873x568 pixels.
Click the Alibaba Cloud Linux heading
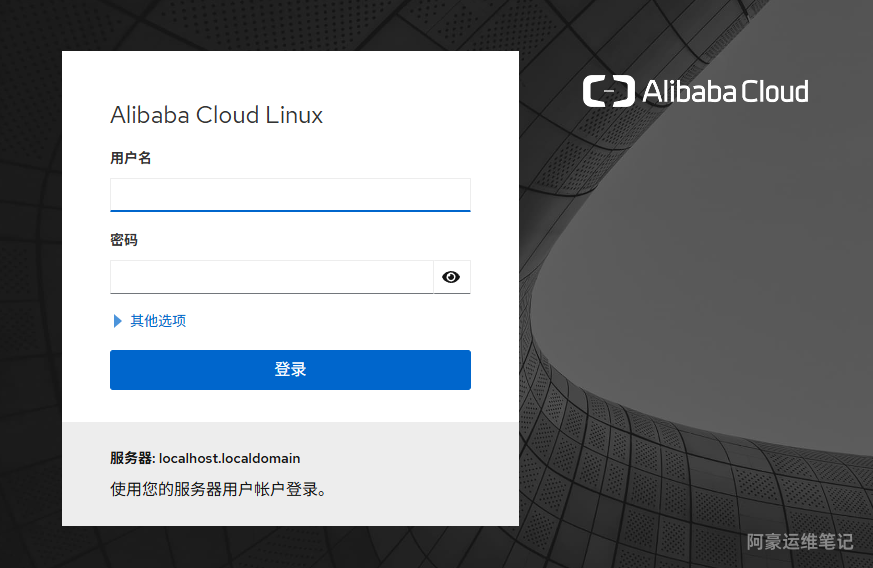[217, 115]
